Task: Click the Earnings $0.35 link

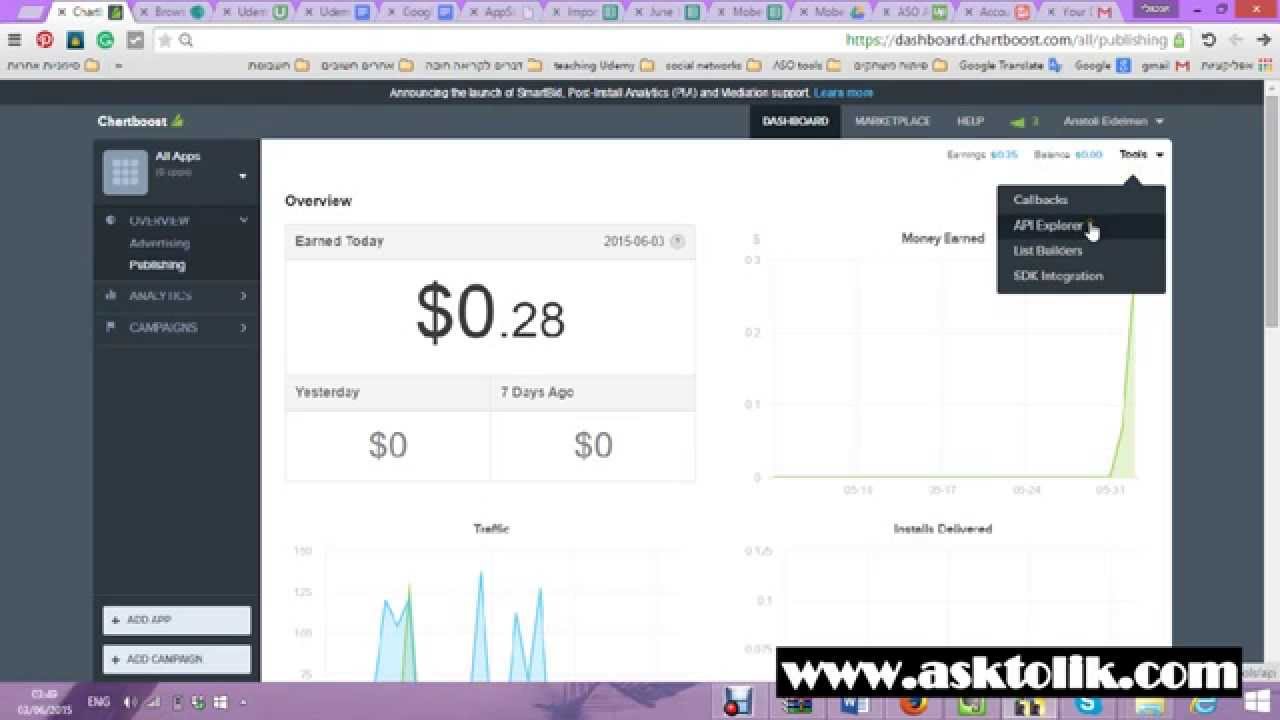Action: pos(982,155)
